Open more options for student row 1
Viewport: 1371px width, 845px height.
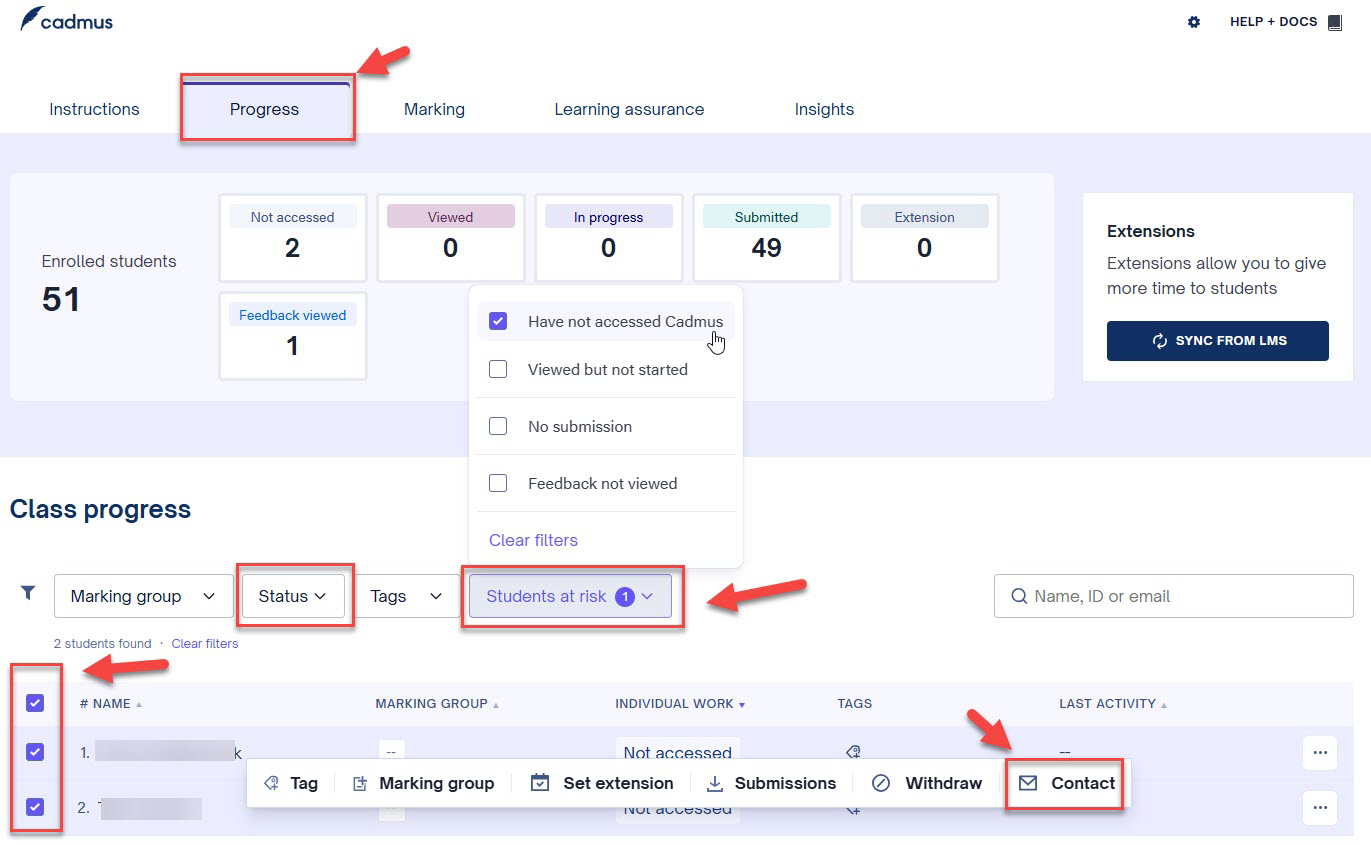click(1320, 753)
